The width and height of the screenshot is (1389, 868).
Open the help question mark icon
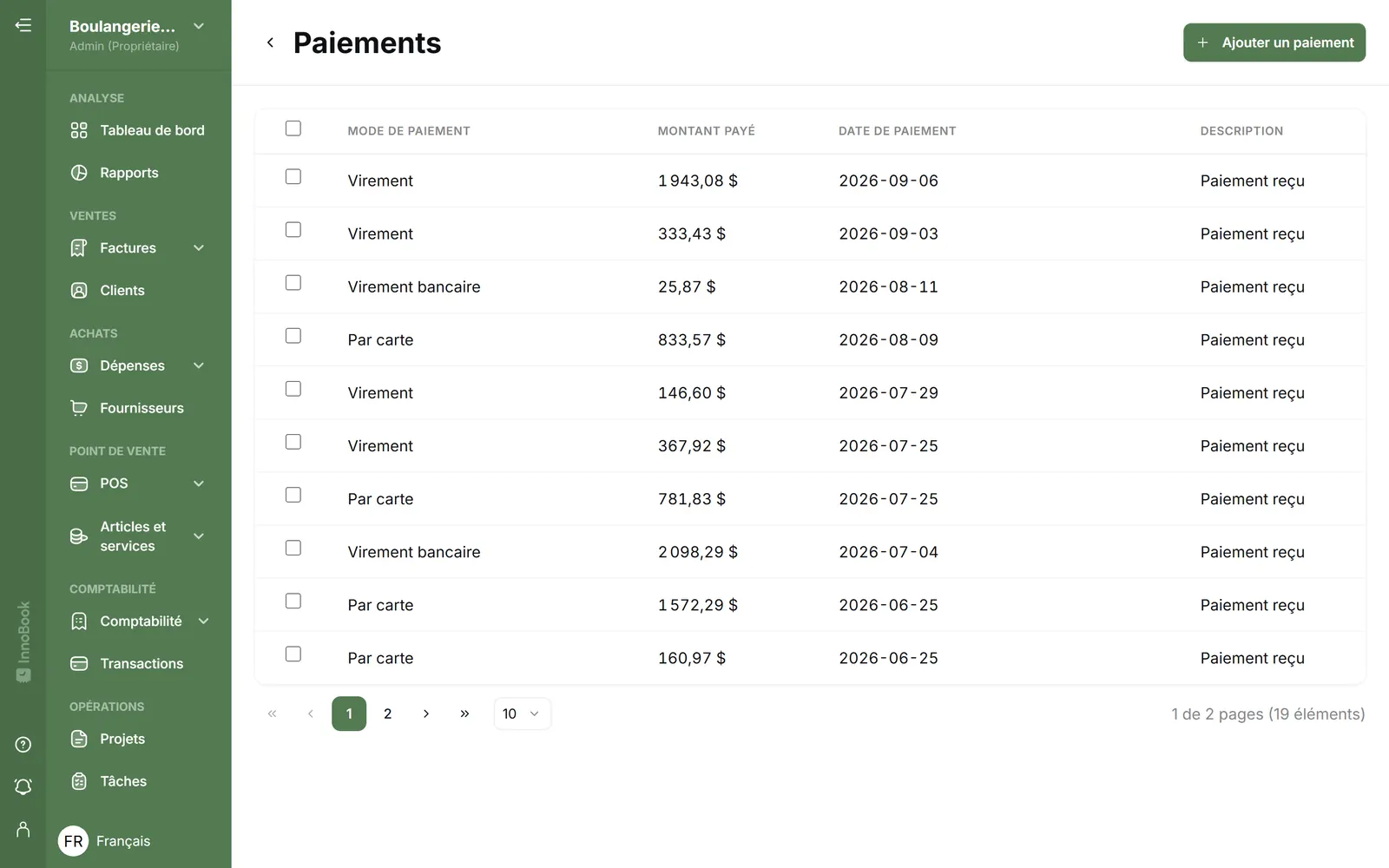[23, 745]
